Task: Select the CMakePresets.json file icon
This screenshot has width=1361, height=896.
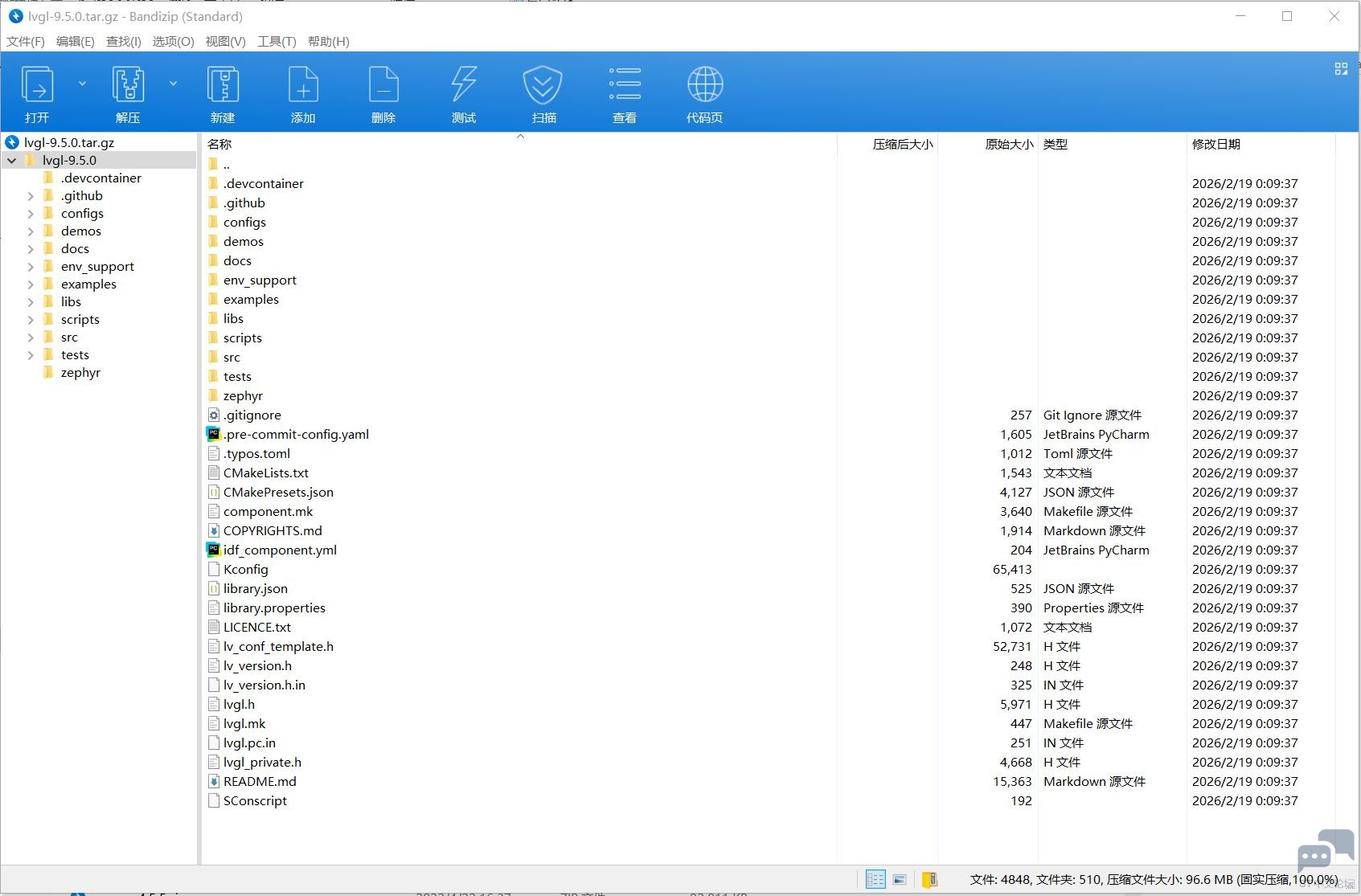Action: tap(214, 493)
